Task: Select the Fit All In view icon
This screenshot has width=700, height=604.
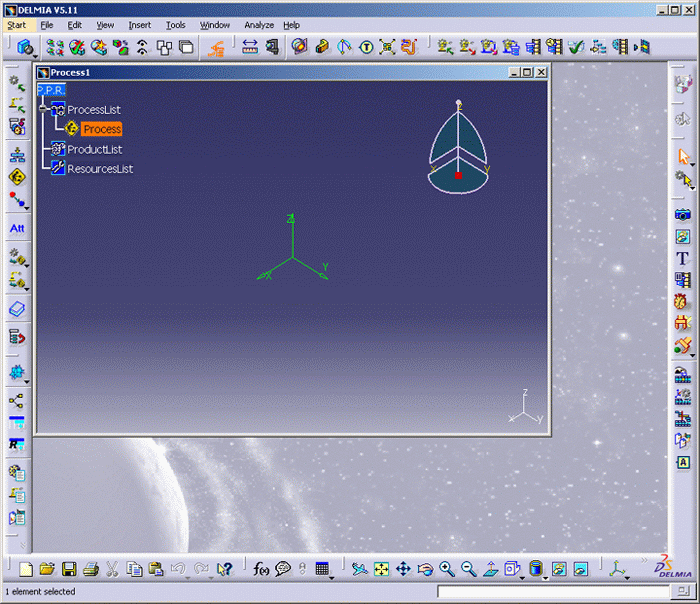Action: pos(381,569)
